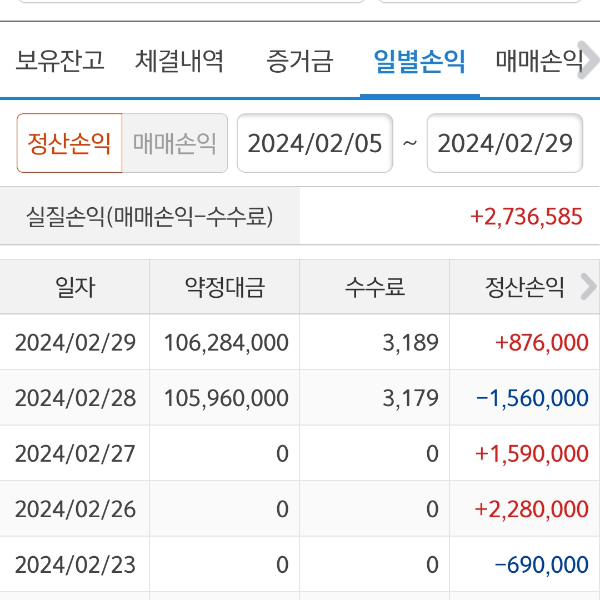Click the 수수료 column header

[375, 288]
